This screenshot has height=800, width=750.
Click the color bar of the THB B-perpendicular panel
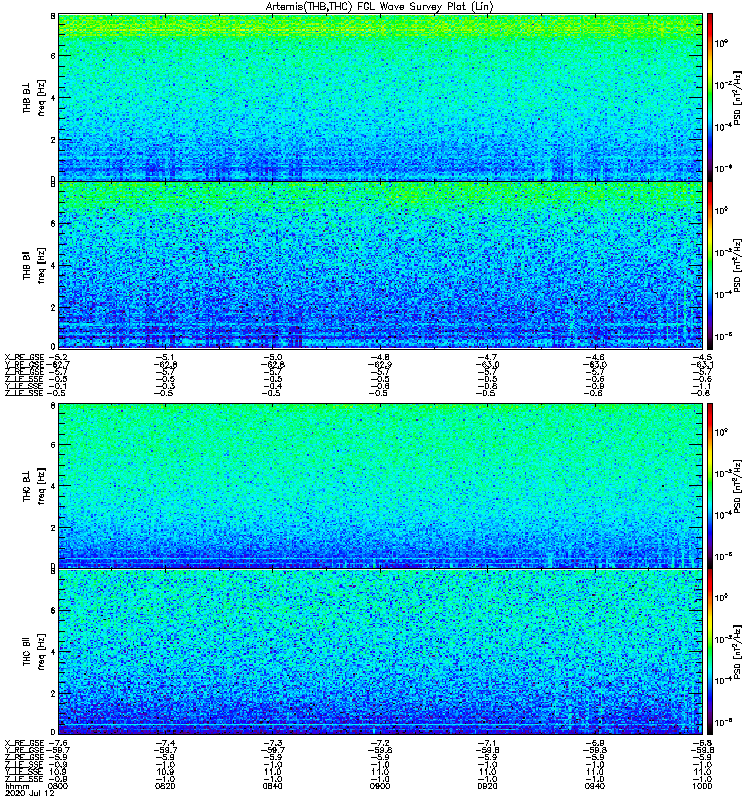pos(709,97)
